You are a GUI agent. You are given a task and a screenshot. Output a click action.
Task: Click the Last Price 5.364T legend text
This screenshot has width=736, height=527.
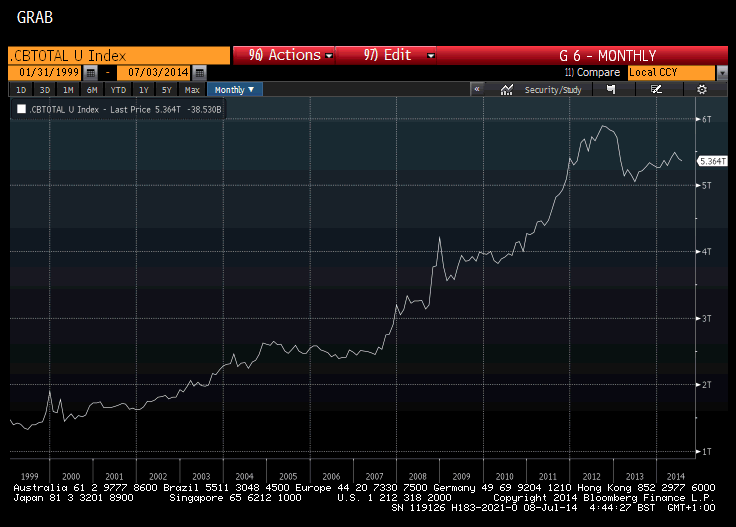point(145,109)
